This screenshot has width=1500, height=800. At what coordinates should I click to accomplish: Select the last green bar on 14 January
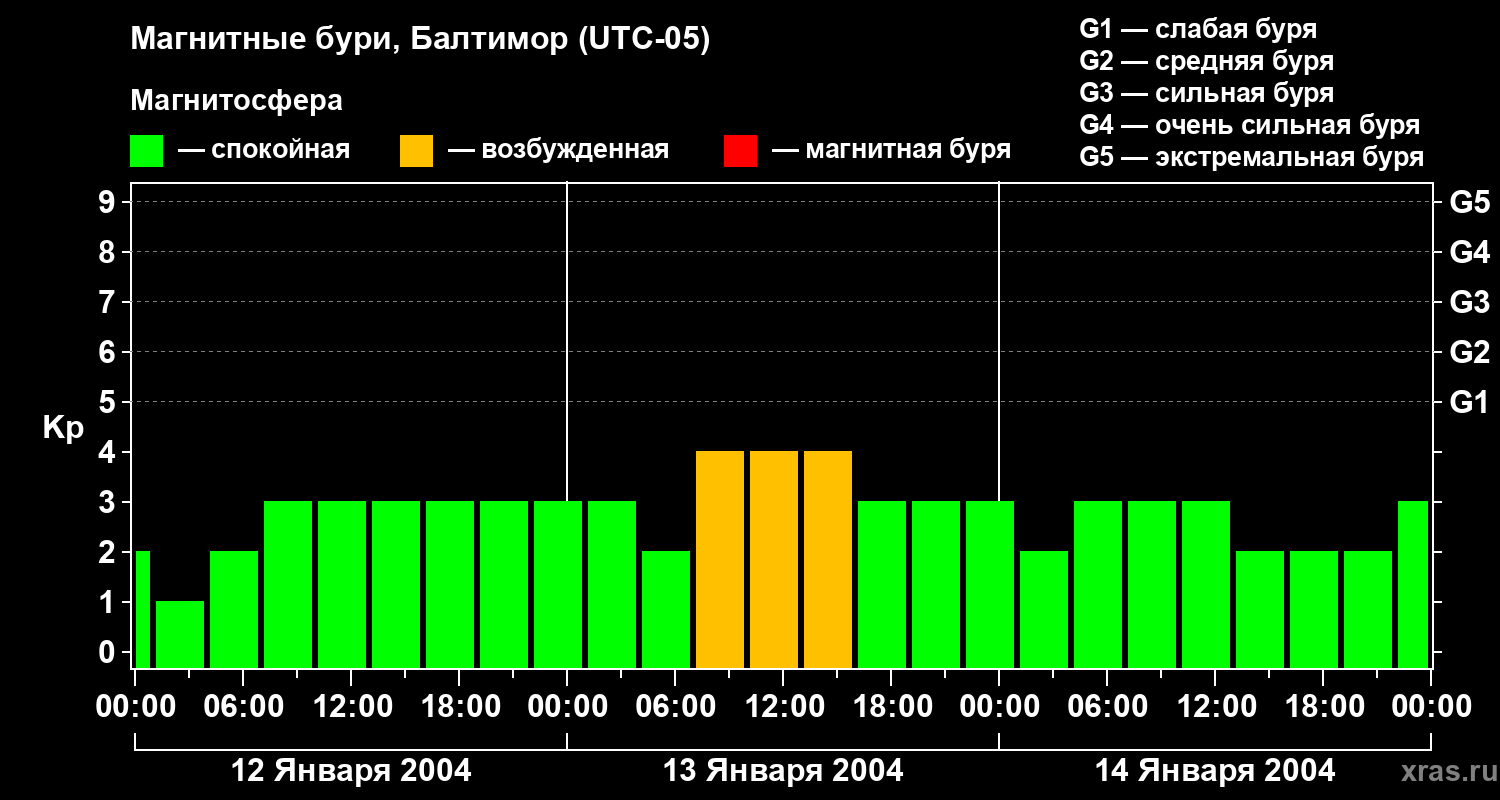pos(1412,584)
